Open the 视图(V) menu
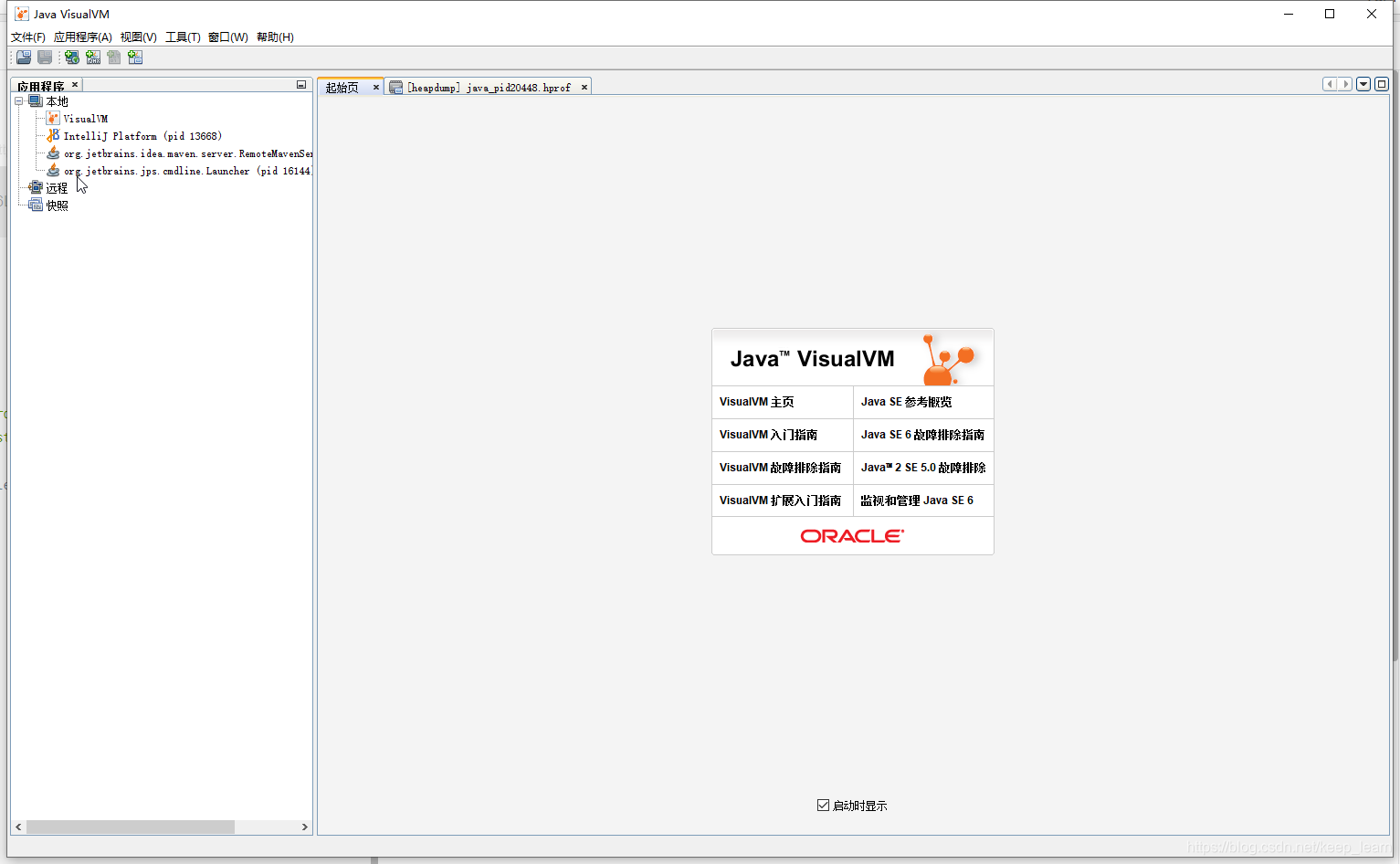 pyautogui.click(x=139, y=37)
